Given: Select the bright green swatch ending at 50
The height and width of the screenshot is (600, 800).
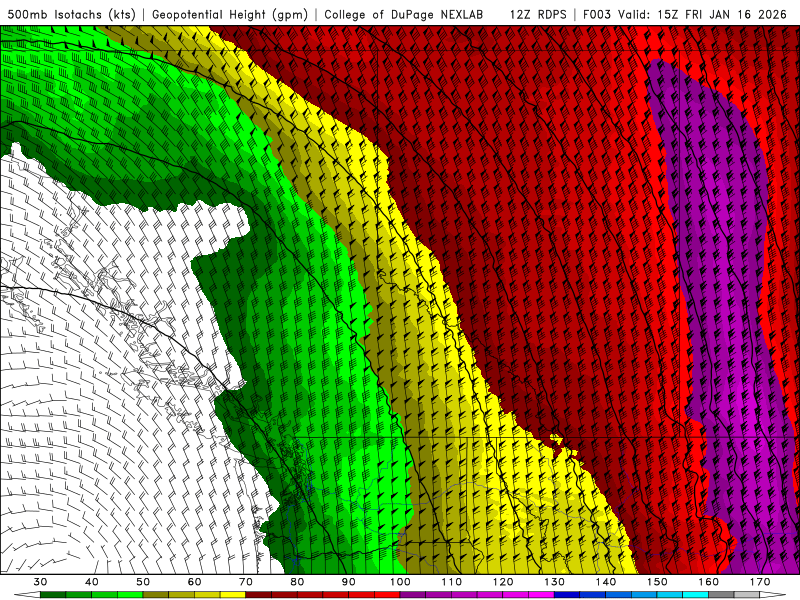Looking at the screenshot, I should point(130,595).
